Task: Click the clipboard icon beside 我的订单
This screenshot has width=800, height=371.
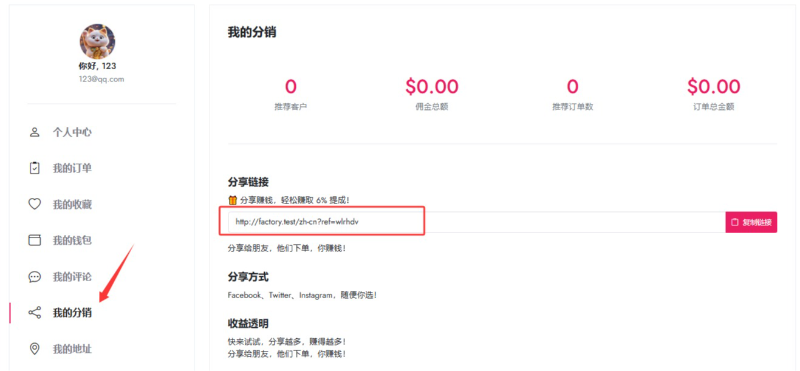Action: [34, 168]
